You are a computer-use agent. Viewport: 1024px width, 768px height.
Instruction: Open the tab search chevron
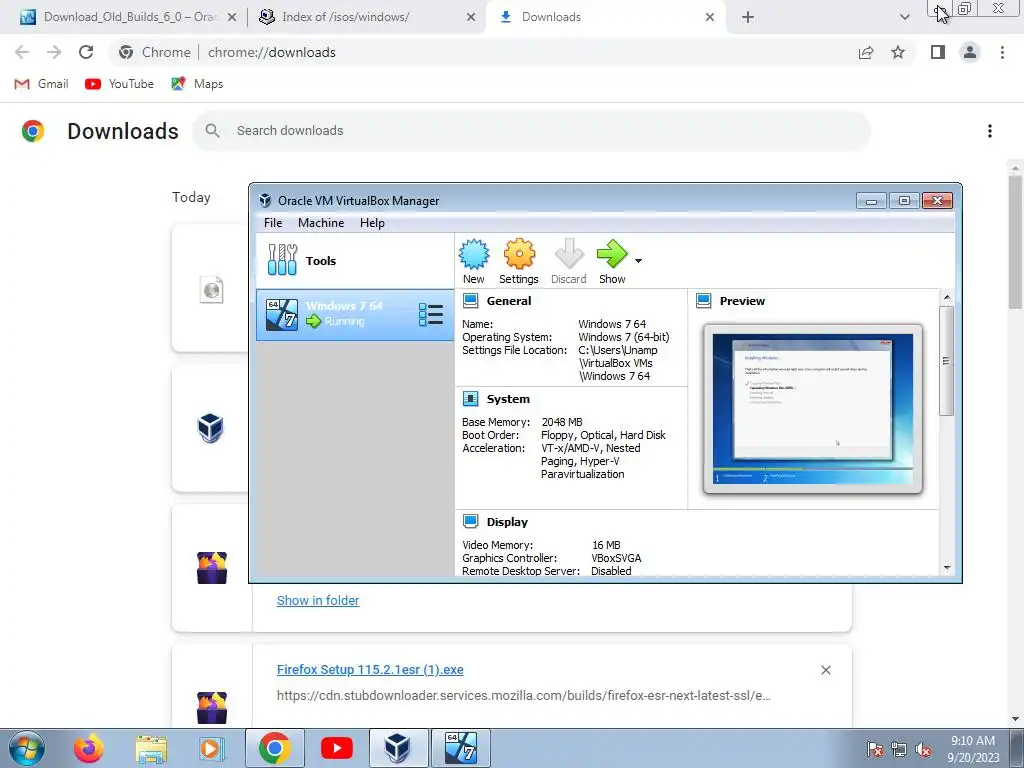904,18
